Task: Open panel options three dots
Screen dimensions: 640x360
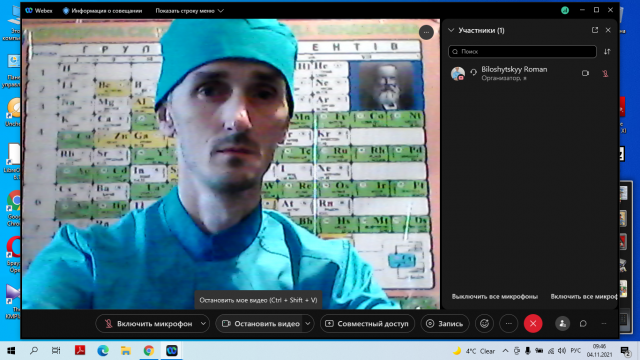Action: (x=604, y=324)
